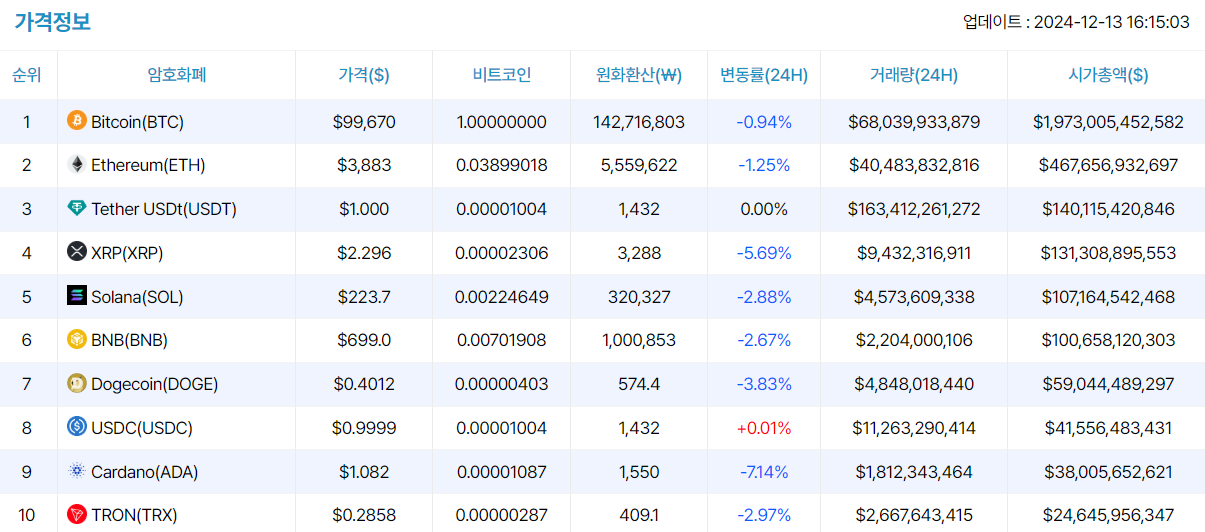Click TRON market cap $24,645,956,347
1205x532 pixels.
1108,515
